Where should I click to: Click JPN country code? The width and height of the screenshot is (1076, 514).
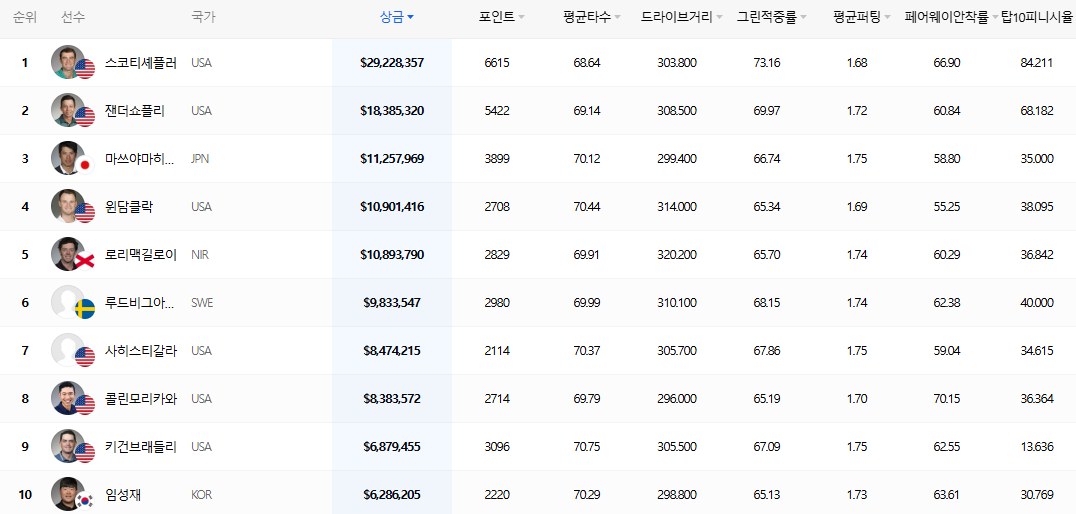tap(200, 159)
